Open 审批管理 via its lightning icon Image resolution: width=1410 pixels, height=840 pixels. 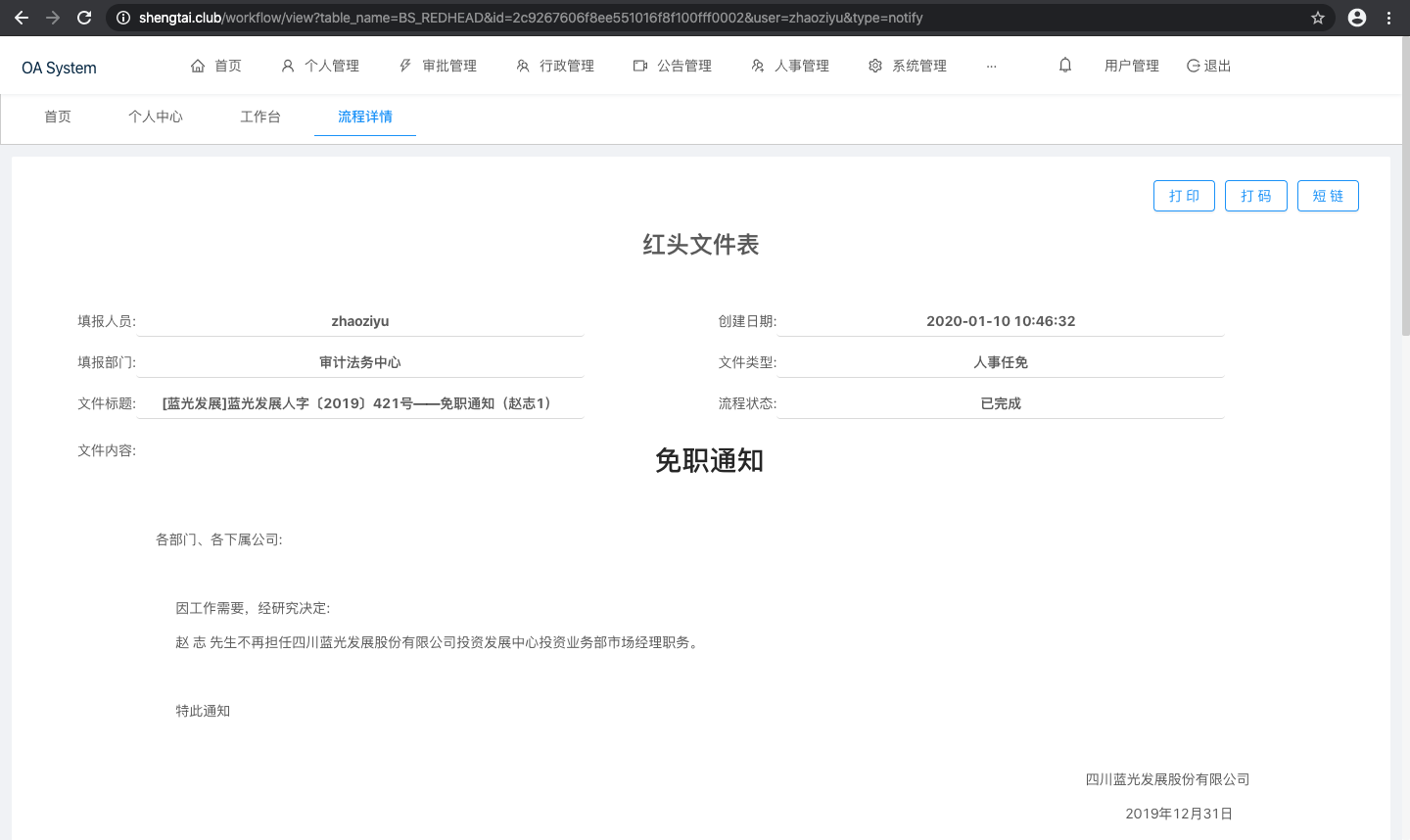pos(404,65)
